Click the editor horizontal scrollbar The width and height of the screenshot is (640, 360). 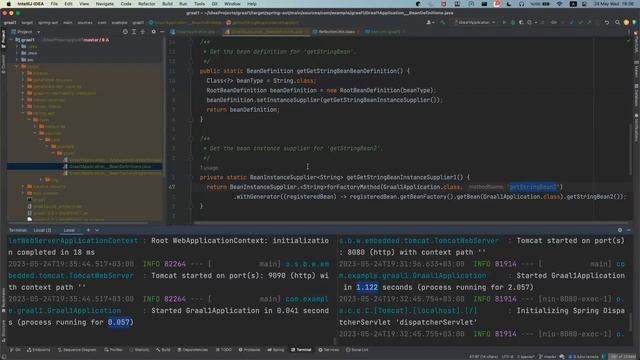pos(410,223)
